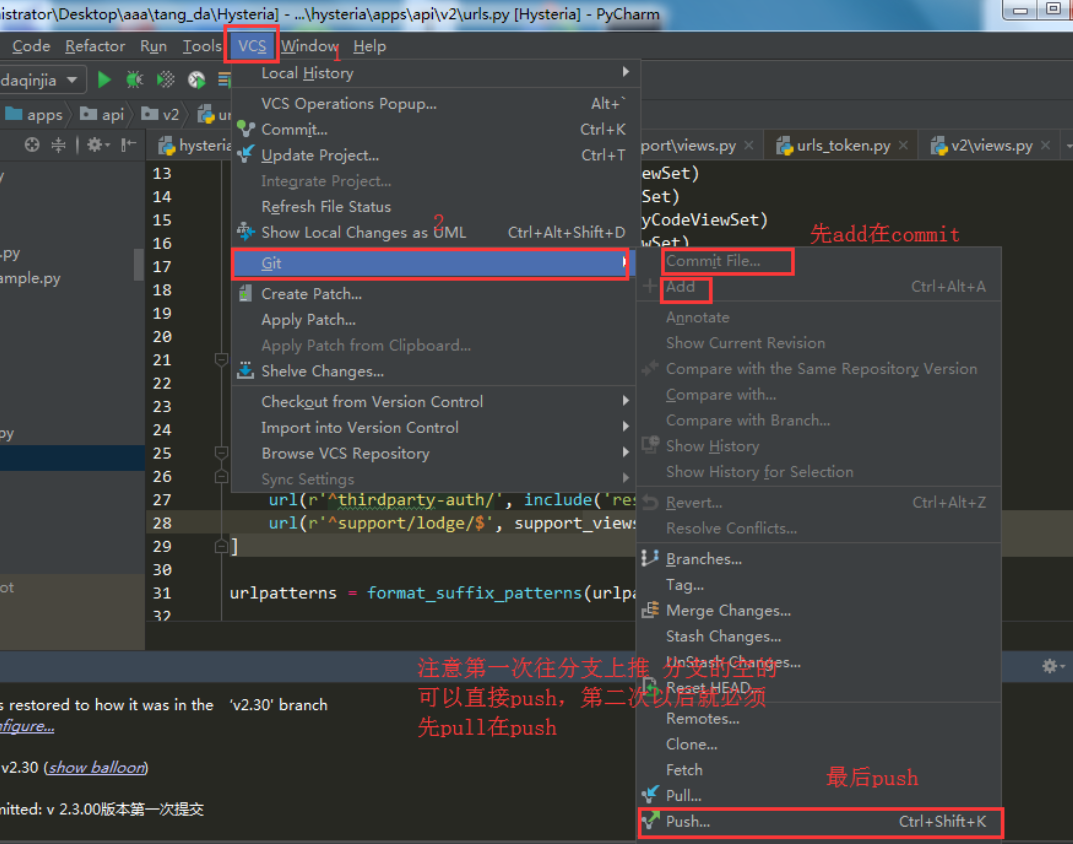Screen dimensions: 1073x844
Task: Run the daqinjia configuration with the green play icon
Action: click(x=104, y=80)
